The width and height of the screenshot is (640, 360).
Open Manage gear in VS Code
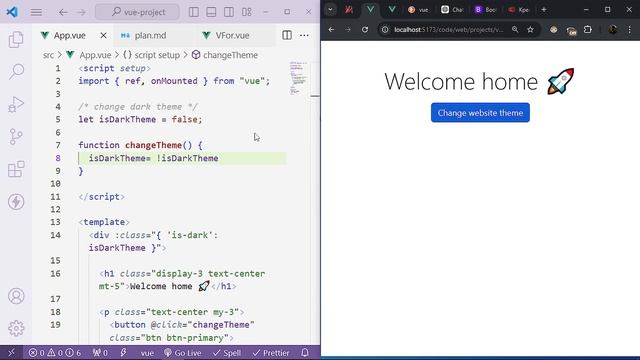point(16,328)
